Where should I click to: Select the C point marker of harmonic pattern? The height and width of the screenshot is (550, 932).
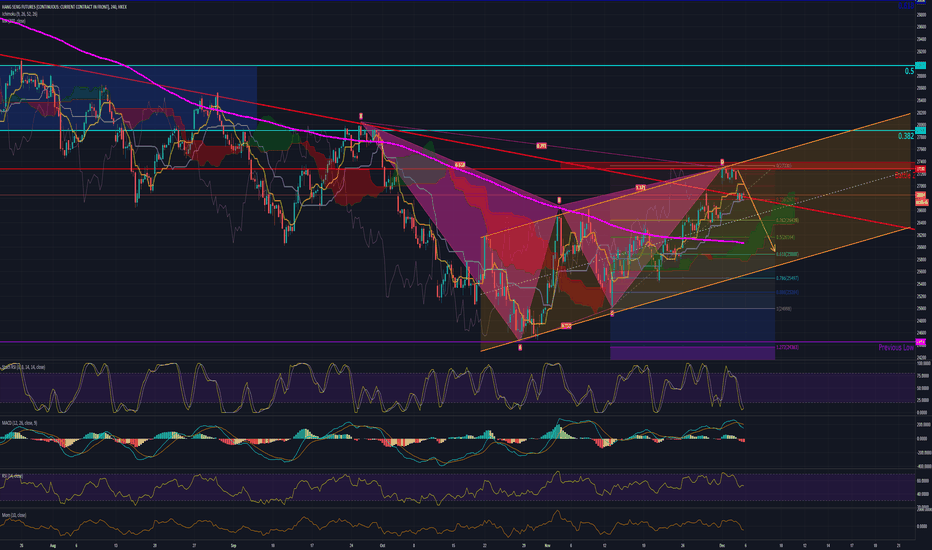coord(612,313)
